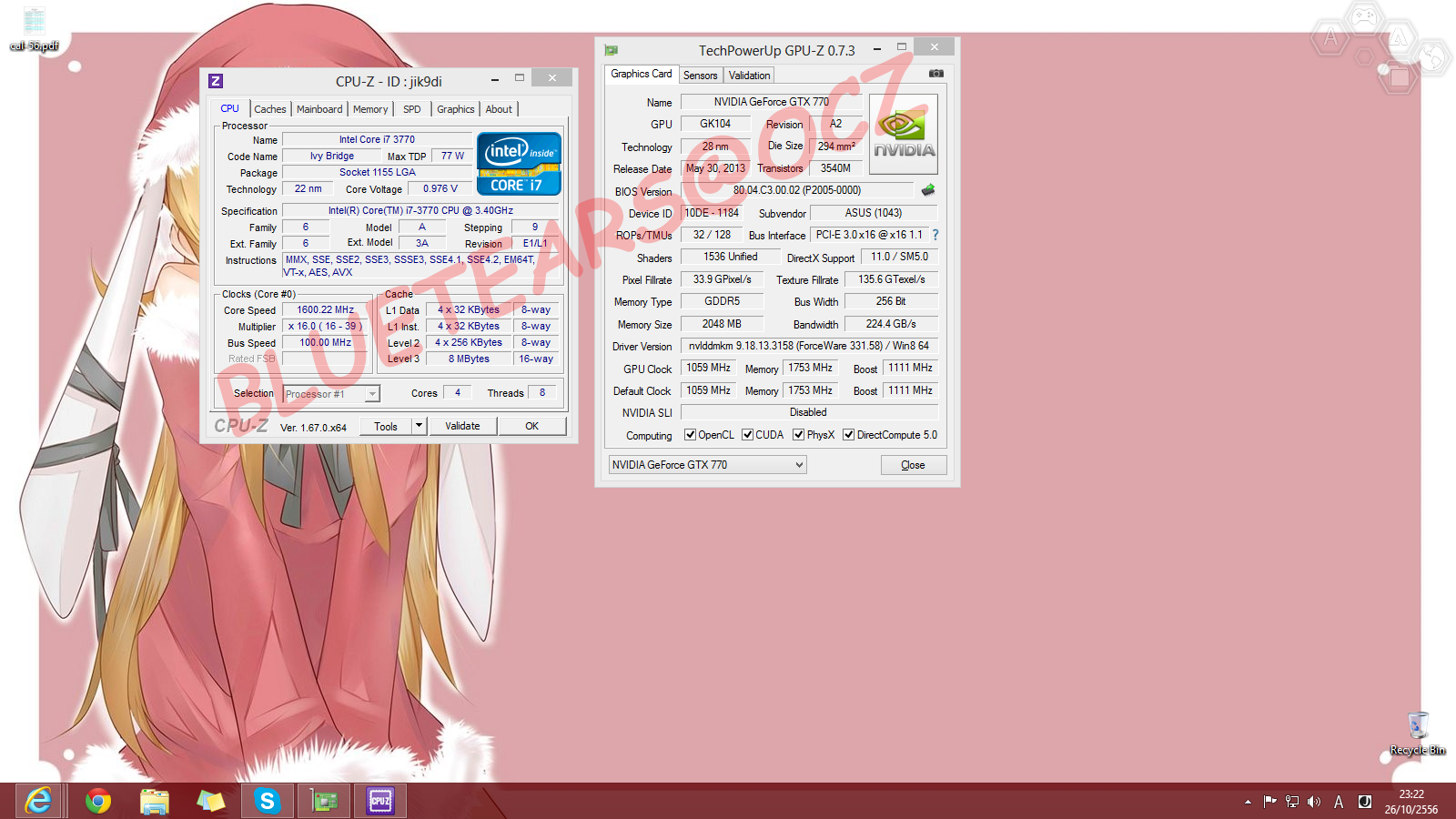
Task: Switch to Skype on the taskbar
Action: pyautogui.click(x=267, y=801)
